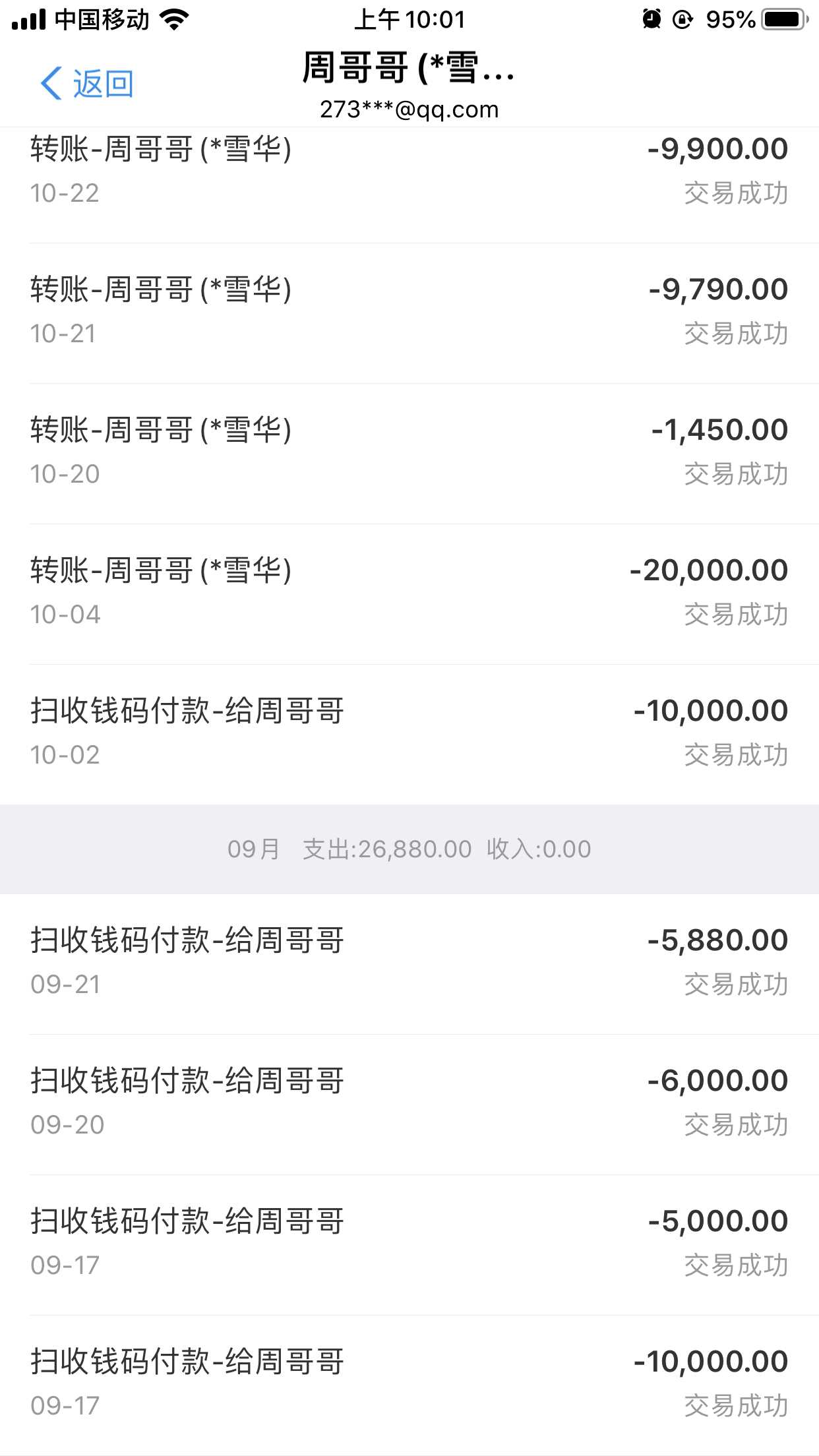Open the 10-21 transfer of -9,790.00
This screenshot has height=1456, width=819.
tap(409, 311)
